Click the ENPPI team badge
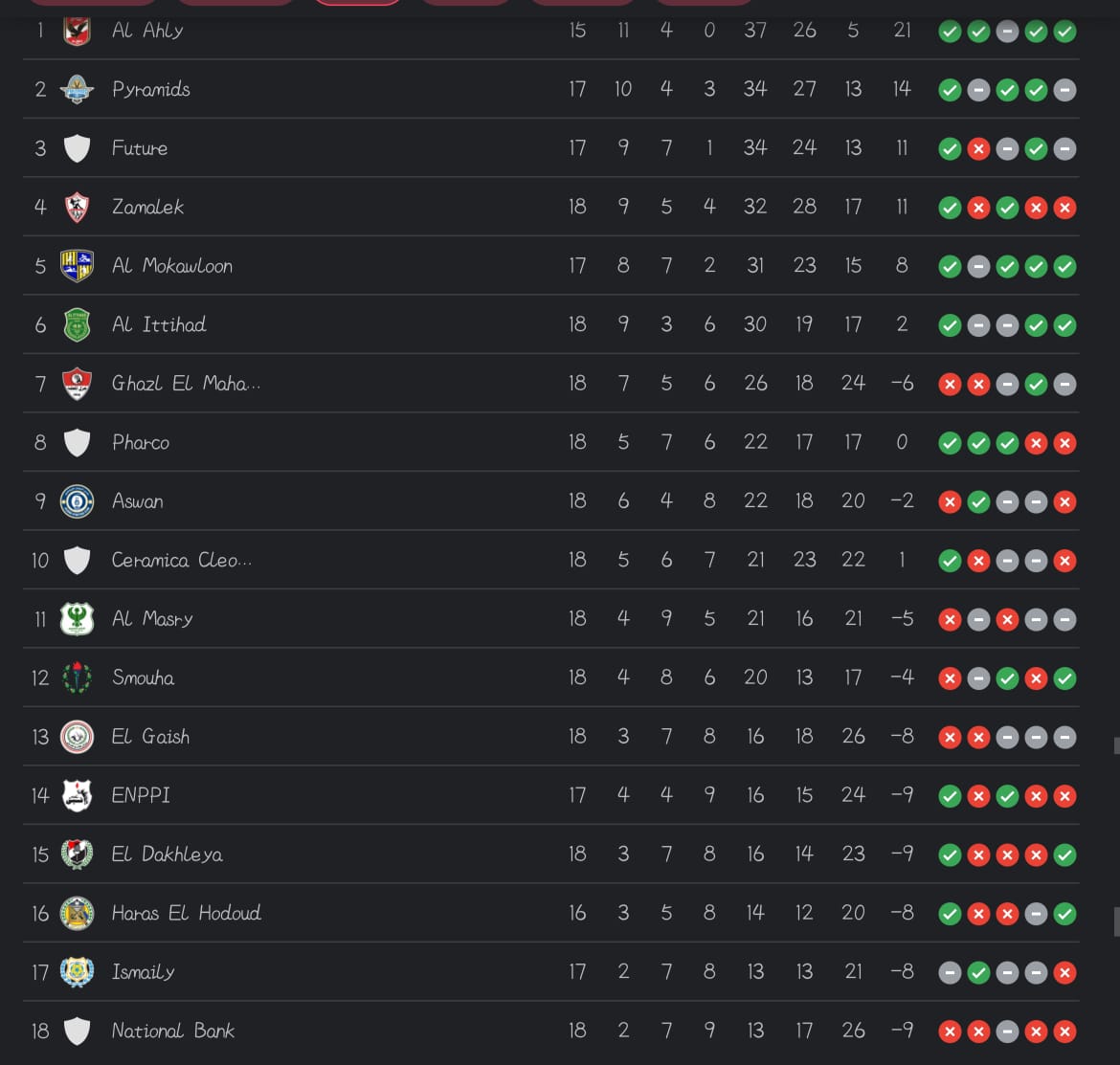The width and height of the screenshot is (1120, 1065). pyautogui.click(x=77, y=795)
